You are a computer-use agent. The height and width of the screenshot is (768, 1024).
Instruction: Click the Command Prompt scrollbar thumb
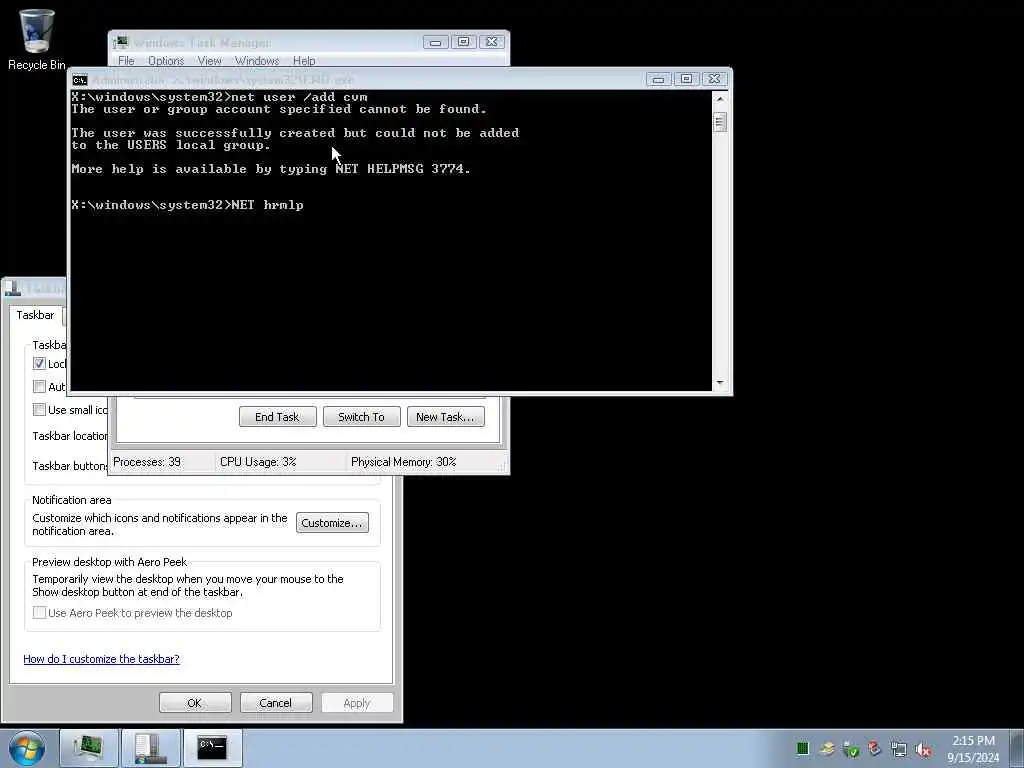tap(720, 122)
